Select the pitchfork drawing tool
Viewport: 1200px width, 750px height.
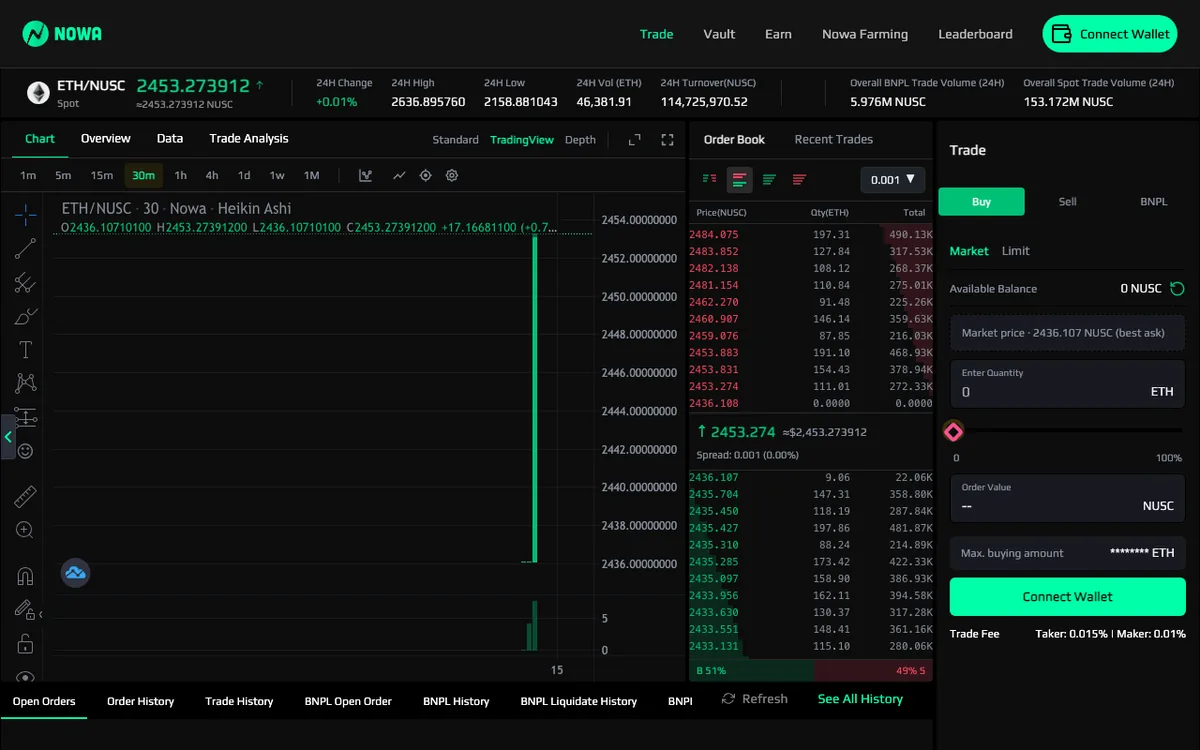(26, 282)
